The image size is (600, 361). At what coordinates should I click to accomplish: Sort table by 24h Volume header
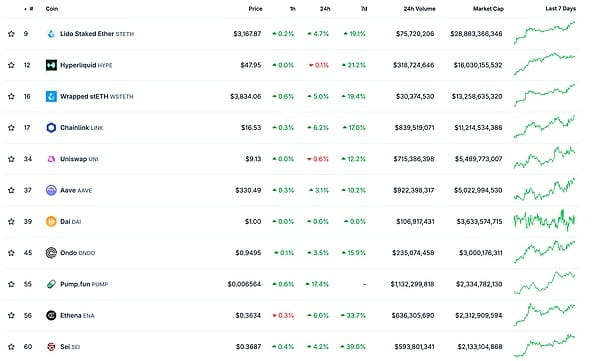pos(419,8)
